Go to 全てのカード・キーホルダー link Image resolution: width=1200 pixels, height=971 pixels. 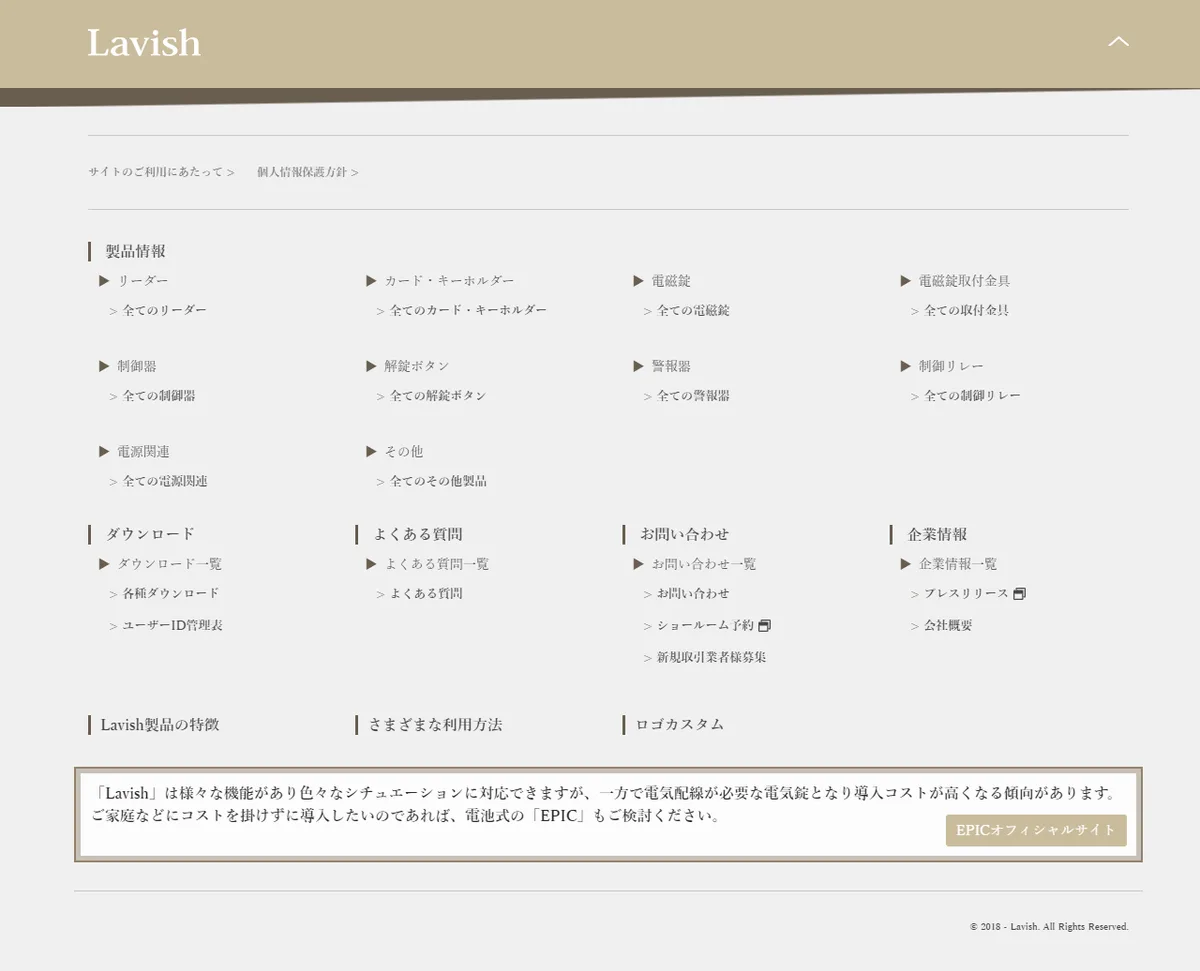click(468, 310)
